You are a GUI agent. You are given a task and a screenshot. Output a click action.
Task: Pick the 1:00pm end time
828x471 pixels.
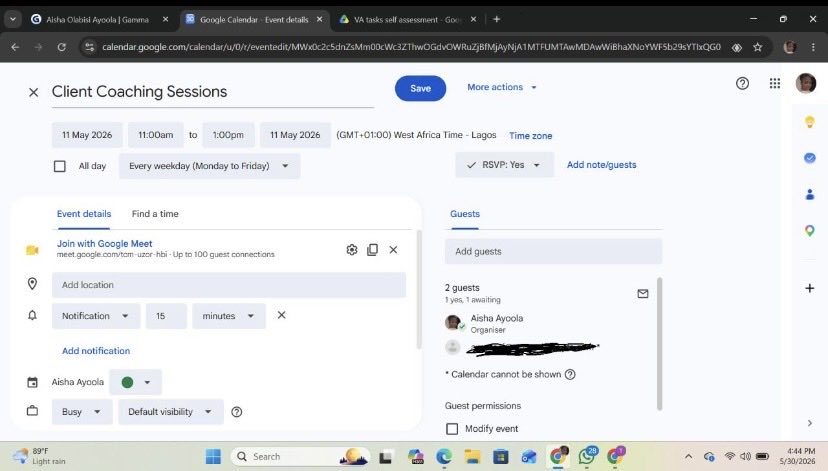[228, 135]
